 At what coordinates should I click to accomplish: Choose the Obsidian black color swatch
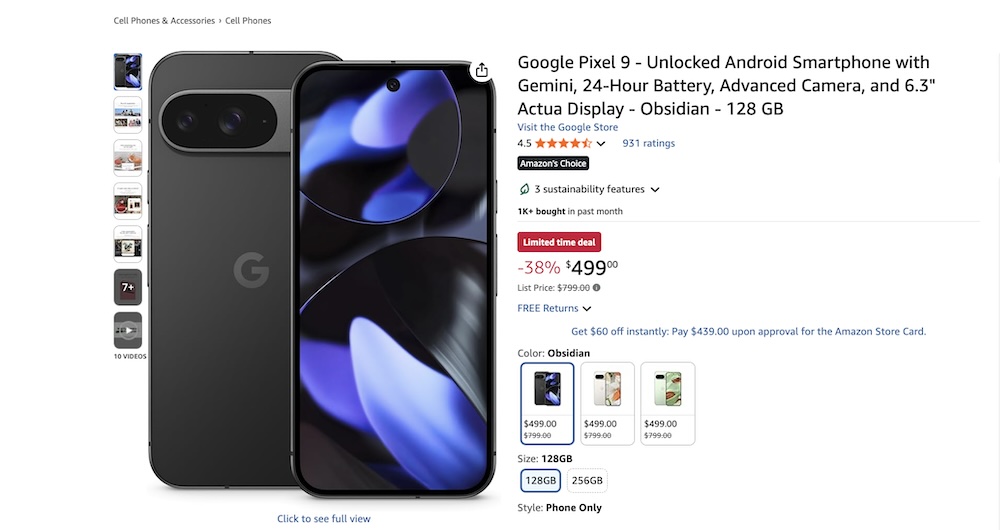coord(547,403)
